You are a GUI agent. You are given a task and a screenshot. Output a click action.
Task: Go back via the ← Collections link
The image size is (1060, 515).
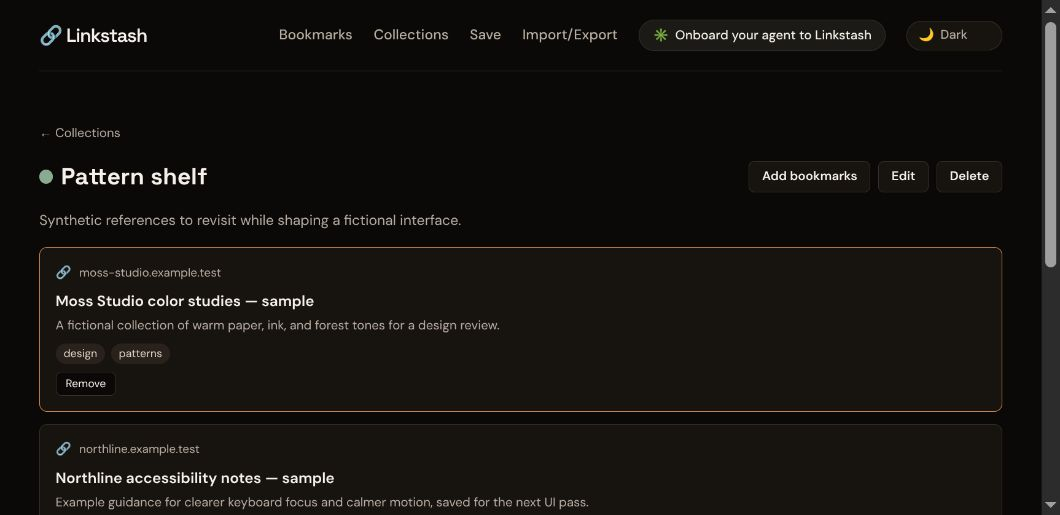pyautogui.click(x=80, y=133)
